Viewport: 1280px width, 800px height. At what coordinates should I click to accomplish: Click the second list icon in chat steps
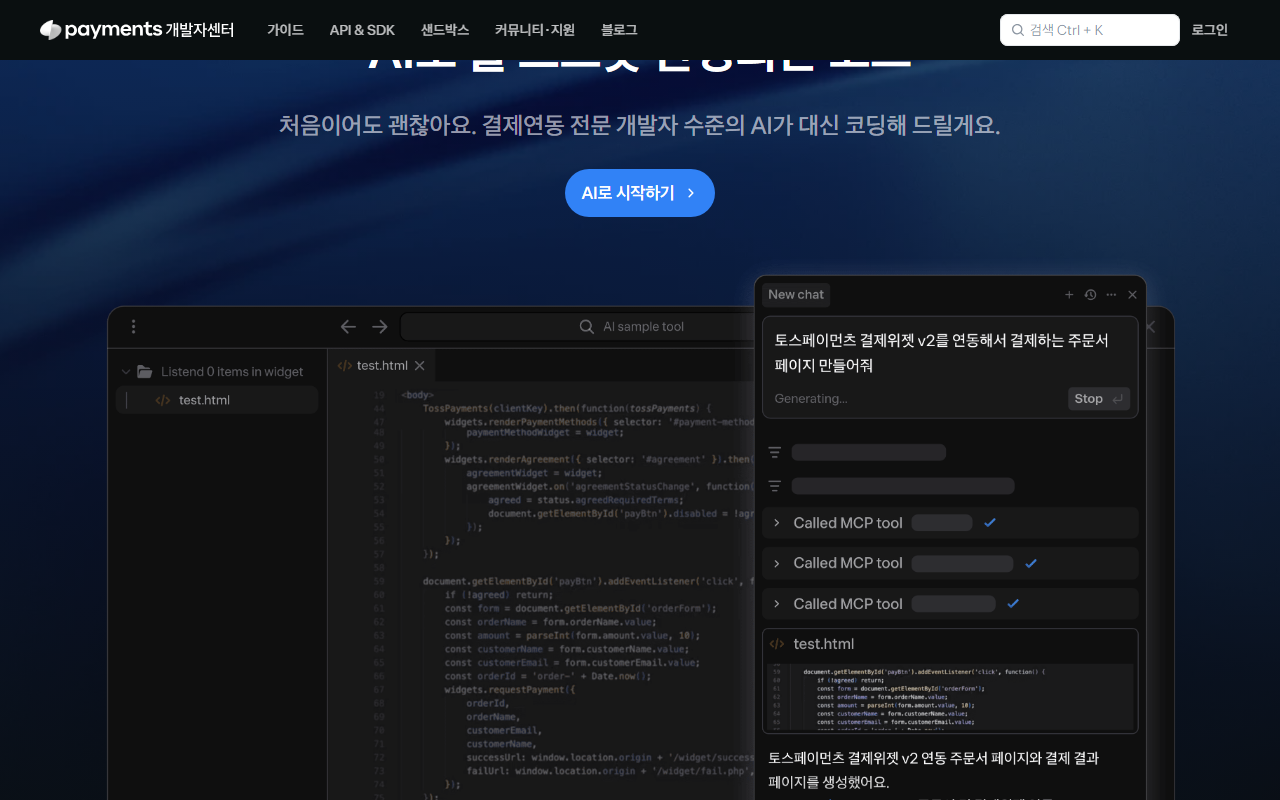(774, 486)
